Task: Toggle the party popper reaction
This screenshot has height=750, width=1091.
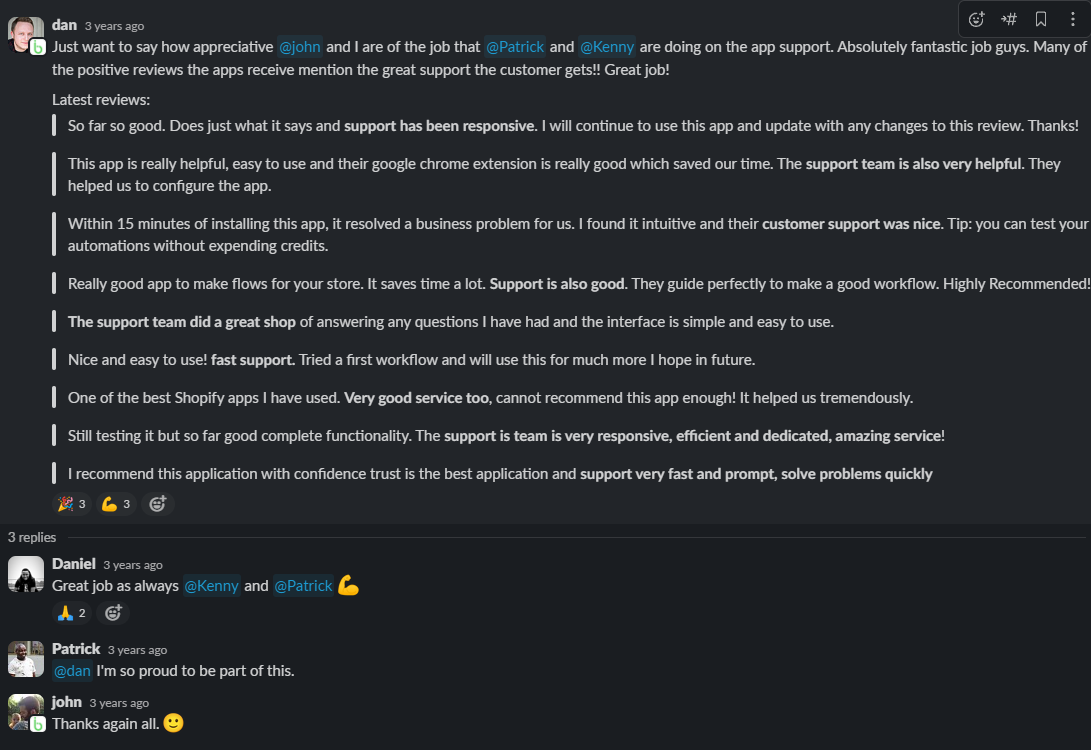Action: coord(72,504)
